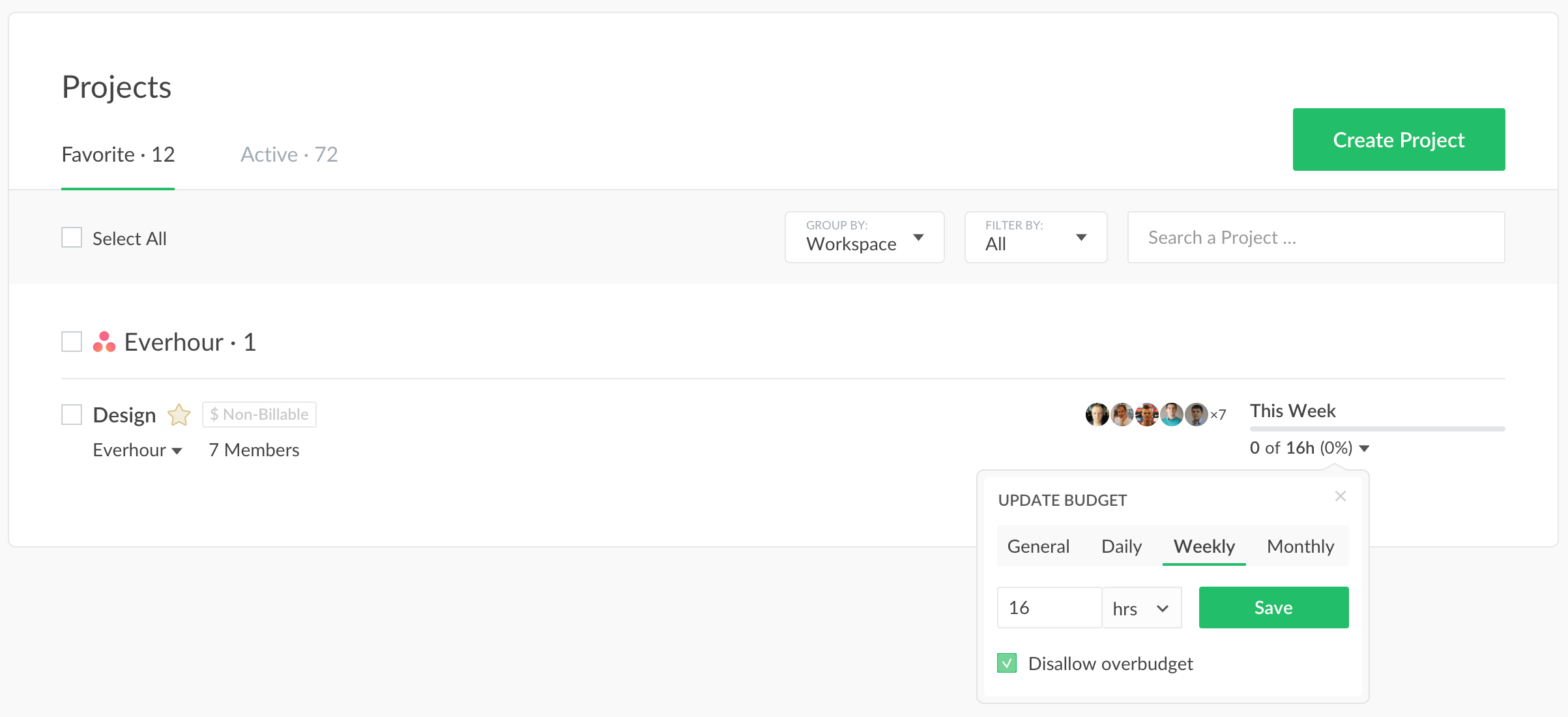Switch to the Active projects tab
Image resolution: width=1568 pixels, height=717 pixels.
point(289,154)
